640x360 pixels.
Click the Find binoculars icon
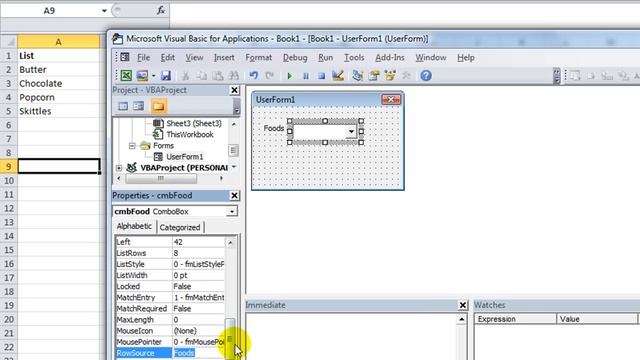tap(234, 76)
